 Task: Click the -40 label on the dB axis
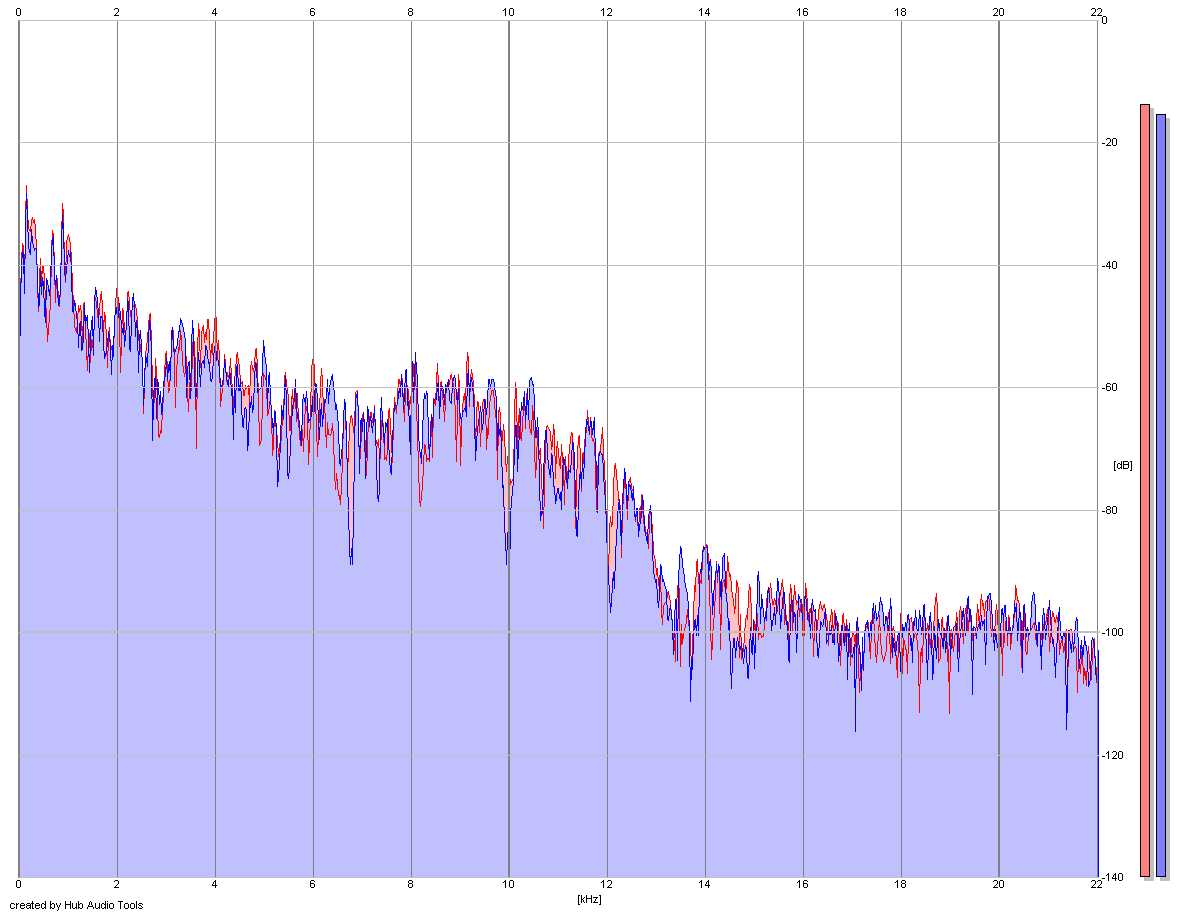pyautogui.click(x=1109, y=265)
